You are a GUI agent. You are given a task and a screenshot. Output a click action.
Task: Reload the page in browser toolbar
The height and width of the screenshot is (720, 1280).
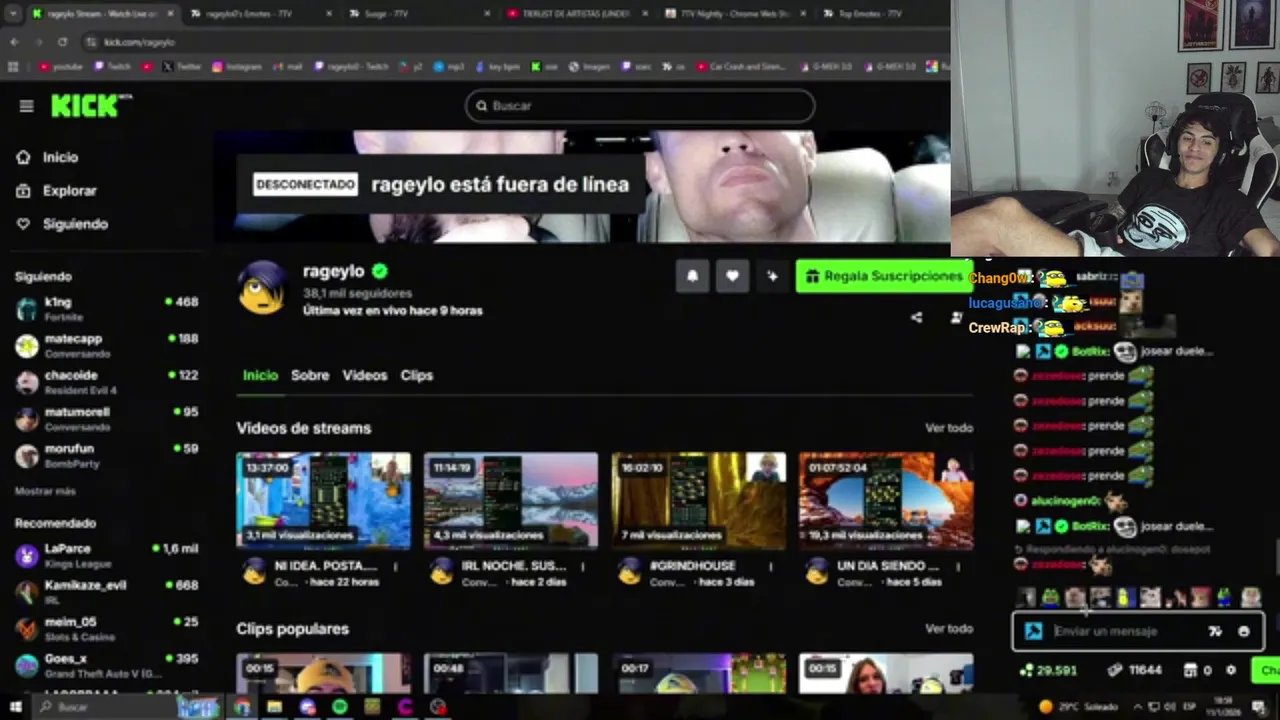[x=62, y=42]
